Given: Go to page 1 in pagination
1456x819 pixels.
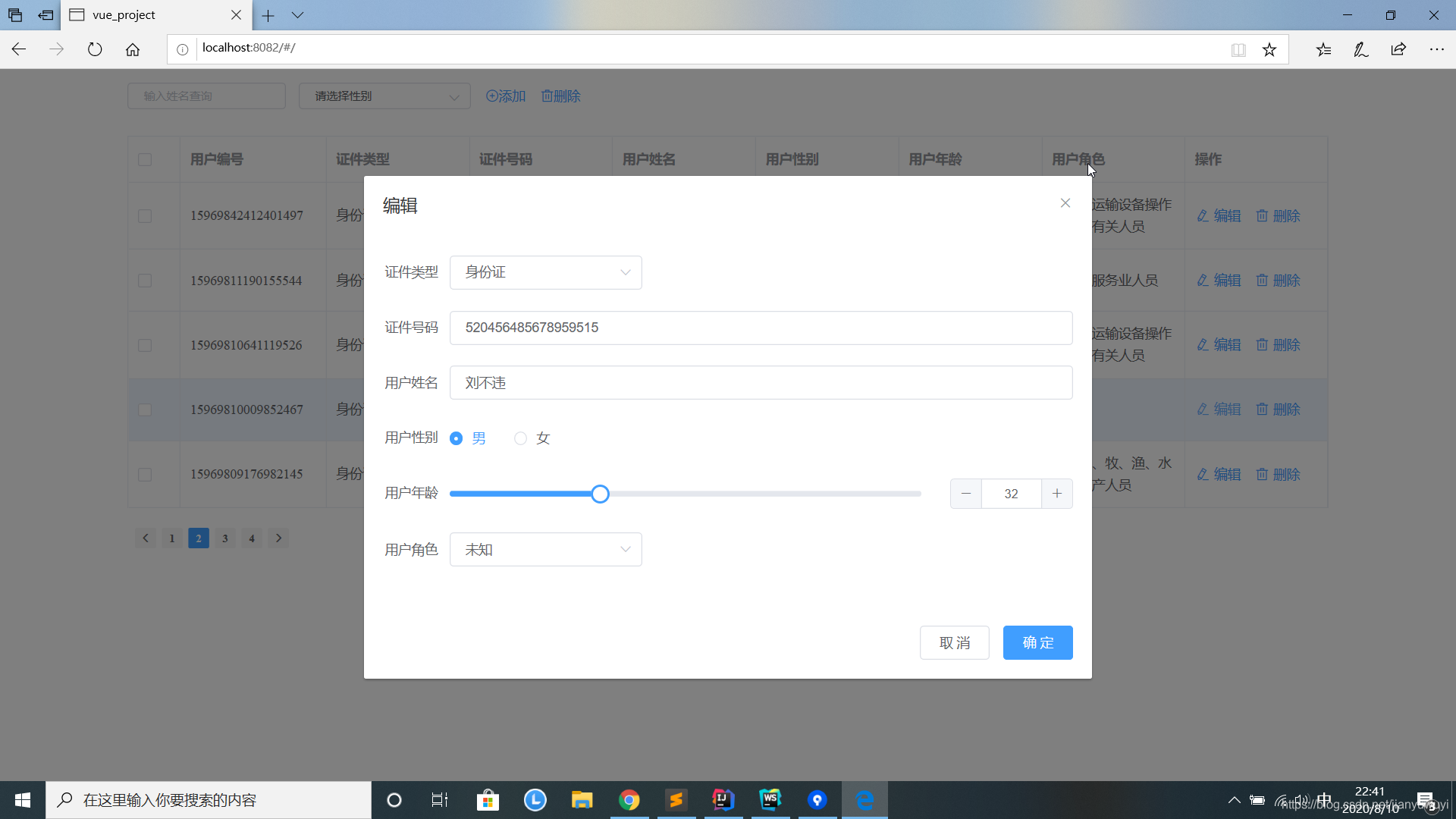Looking at the screenshot, I should pyautogui.click(x=172, y=538).
